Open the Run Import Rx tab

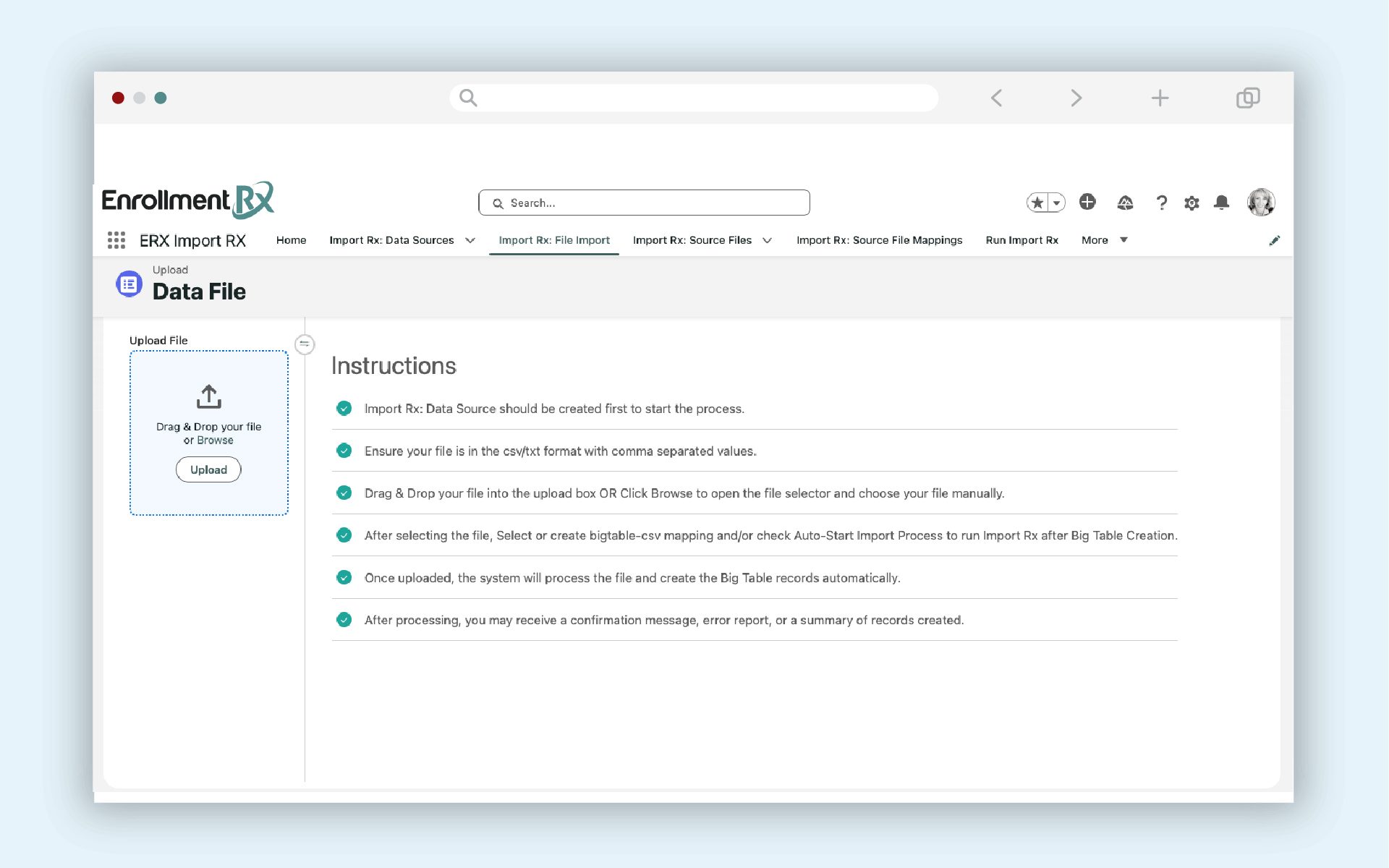(1021, 240)
